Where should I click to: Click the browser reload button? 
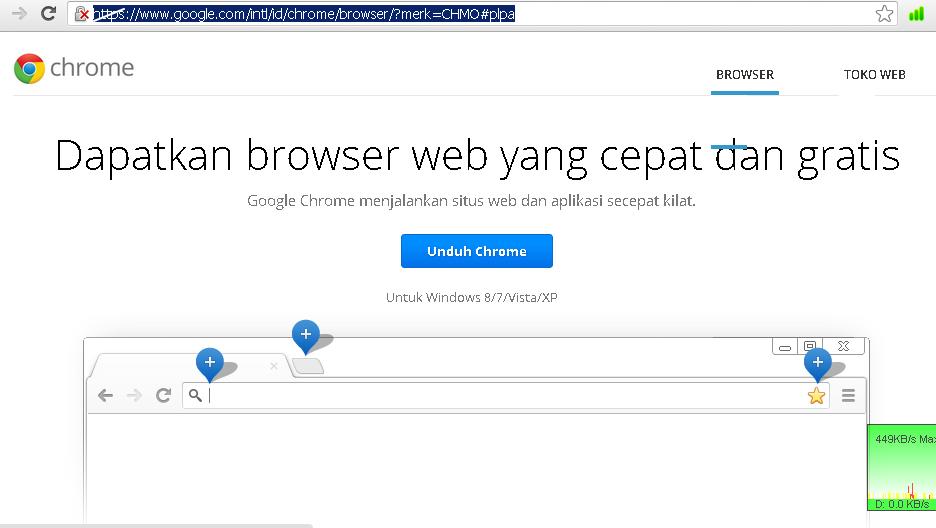coord(48,13)
